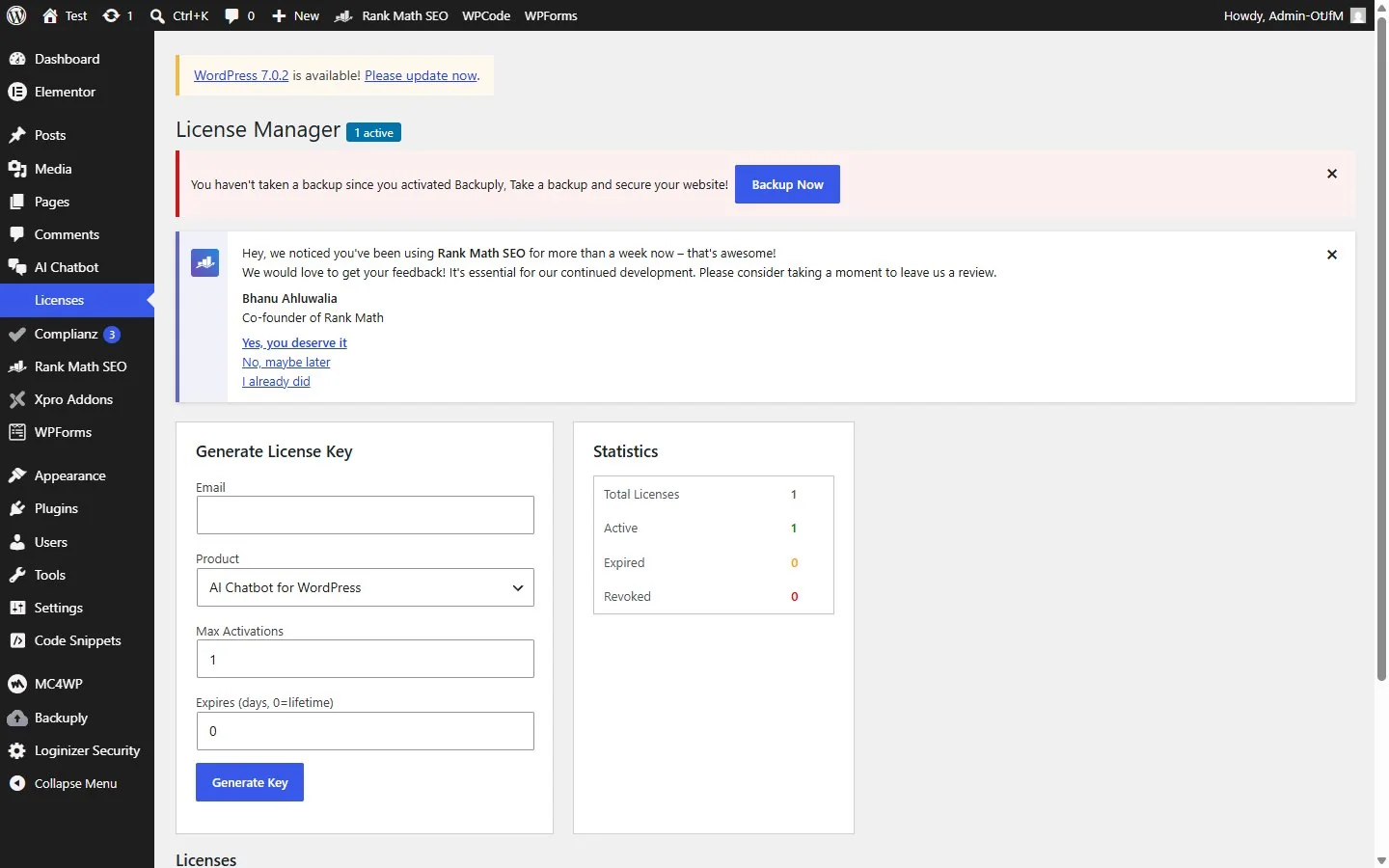Click the Backup Now button
The image size is (1389, 868).
click(787, 184)
